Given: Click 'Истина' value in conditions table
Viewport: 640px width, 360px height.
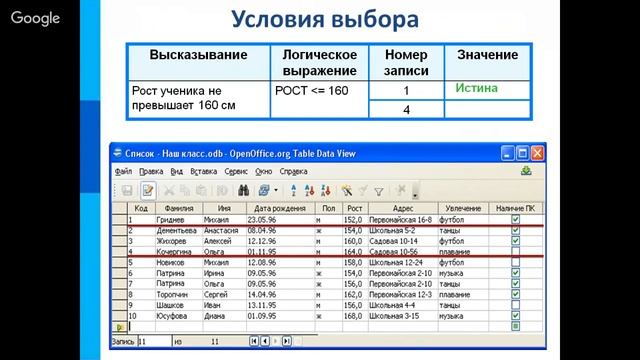Looking at the screenshot, I should [476, 88].
